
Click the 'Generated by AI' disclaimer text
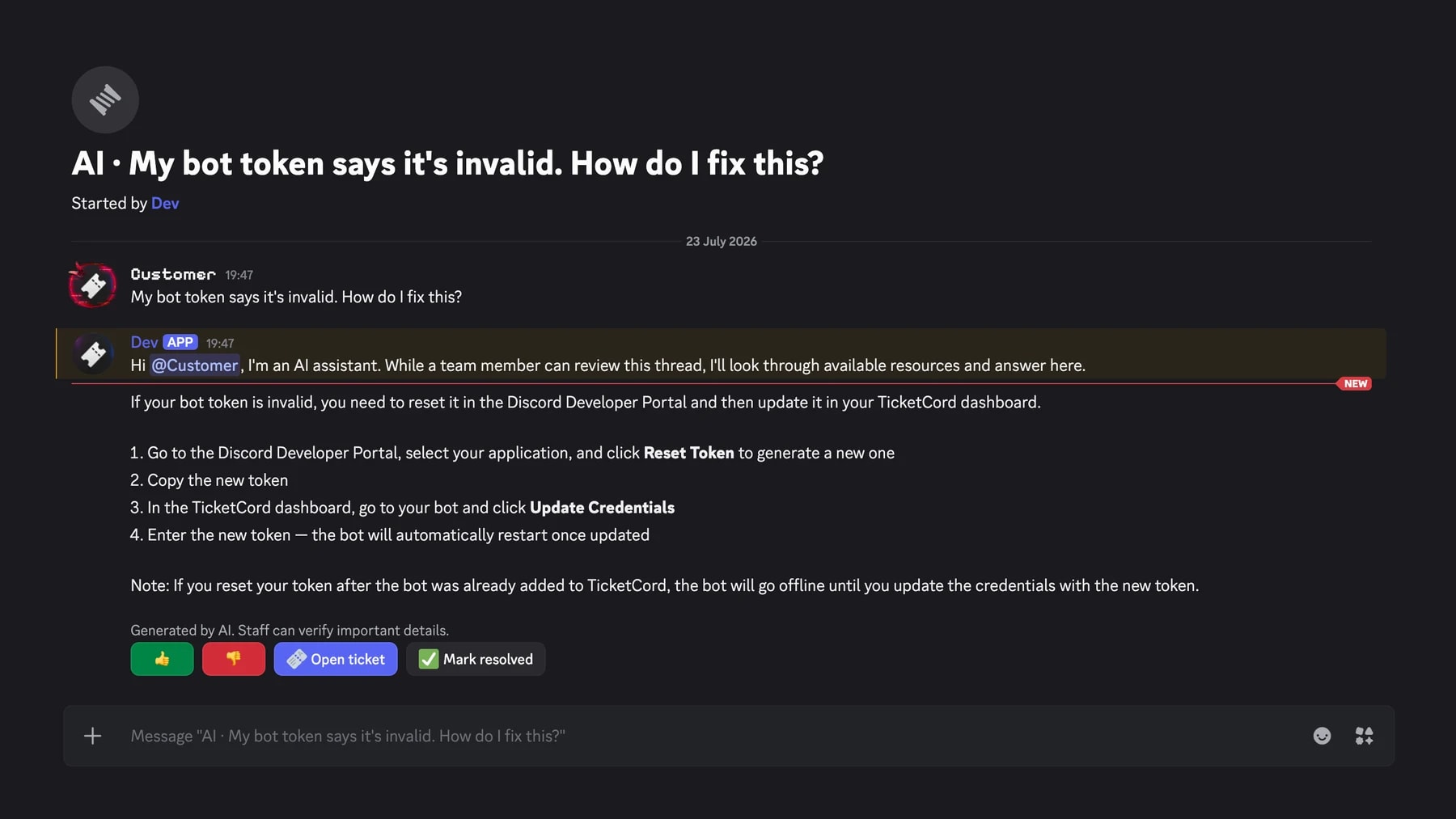coord(290,630)
